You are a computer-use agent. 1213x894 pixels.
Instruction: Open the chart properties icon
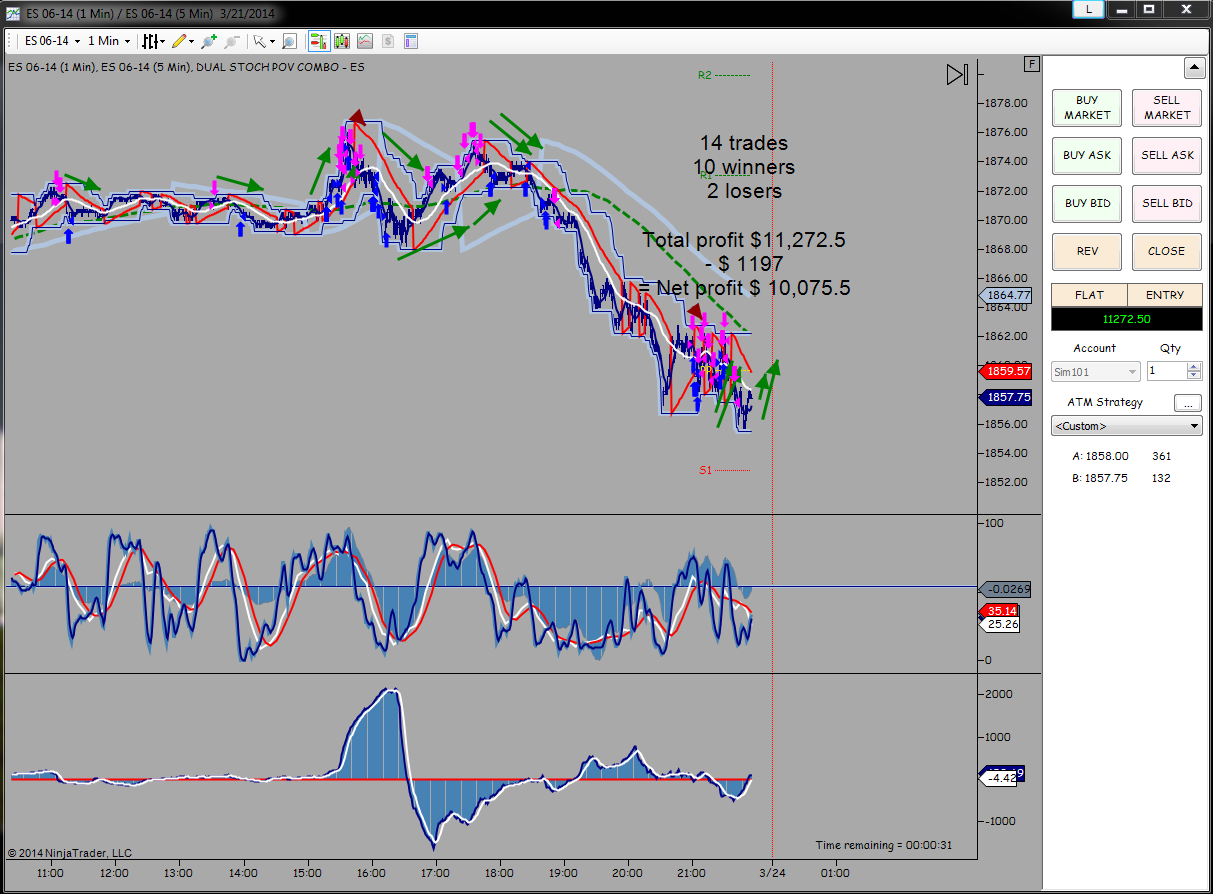pyautogui.click(x=411, y=41)
